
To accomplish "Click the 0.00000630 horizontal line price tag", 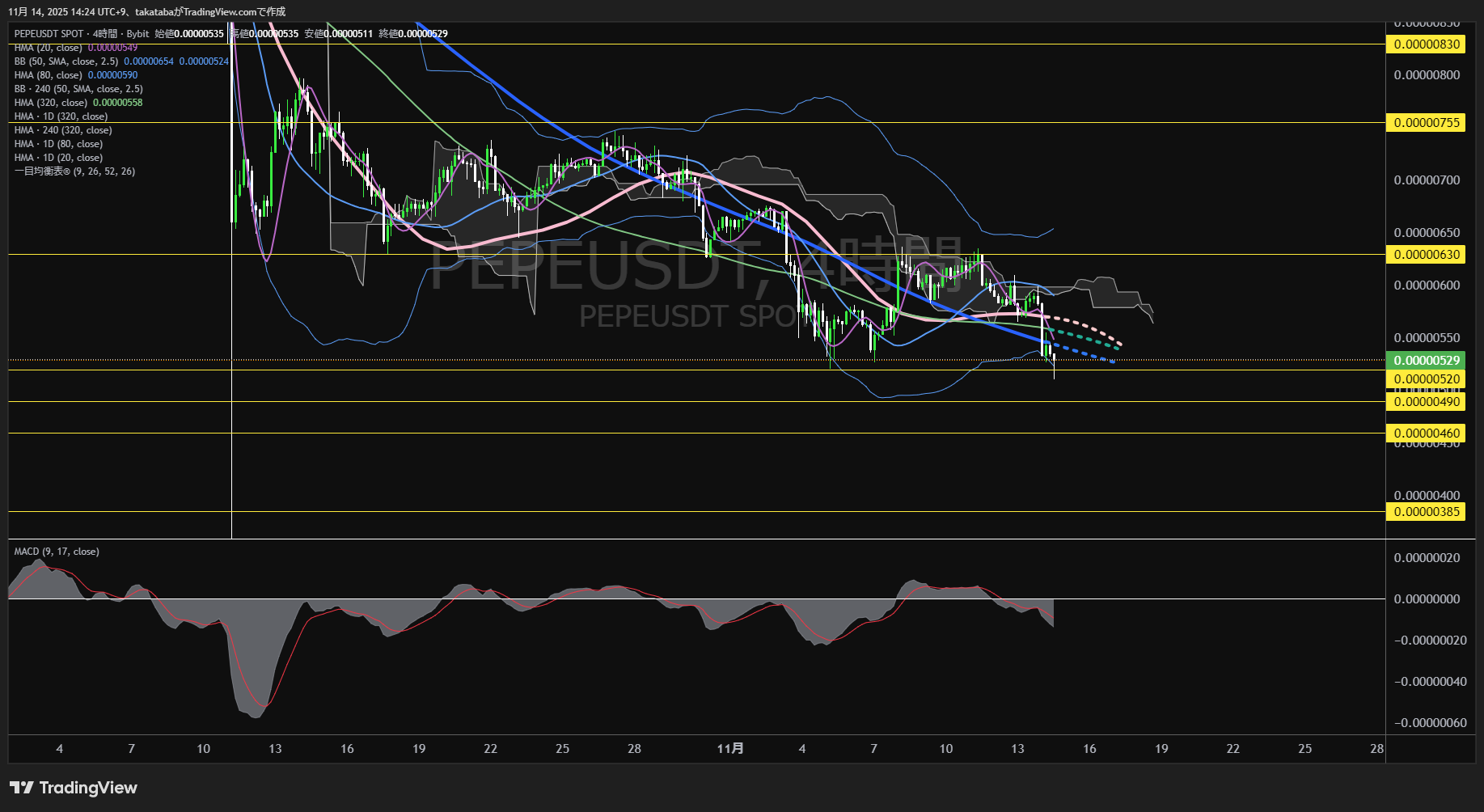I will tap(1427, 255).
